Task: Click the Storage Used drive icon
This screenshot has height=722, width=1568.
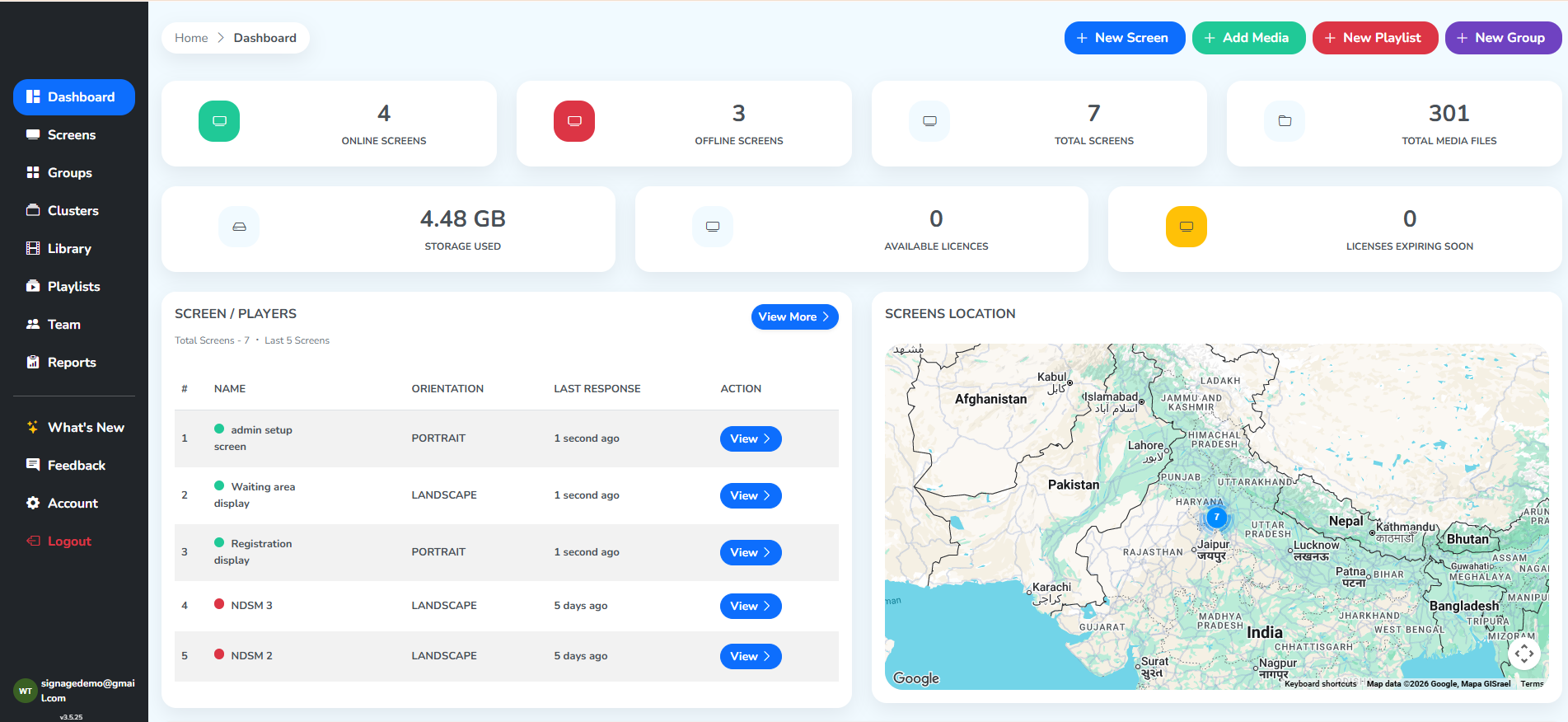Action: [x=239, y=227]
